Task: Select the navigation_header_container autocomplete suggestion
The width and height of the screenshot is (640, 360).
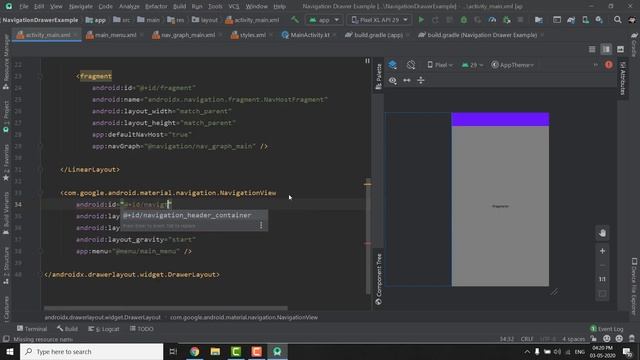Action: 194,215
